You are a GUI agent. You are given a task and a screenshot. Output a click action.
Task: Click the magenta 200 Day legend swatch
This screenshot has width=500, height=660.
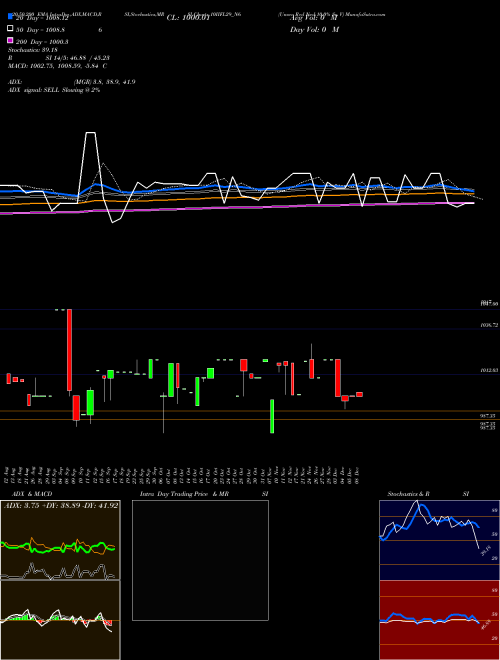(x=10, y=40)
